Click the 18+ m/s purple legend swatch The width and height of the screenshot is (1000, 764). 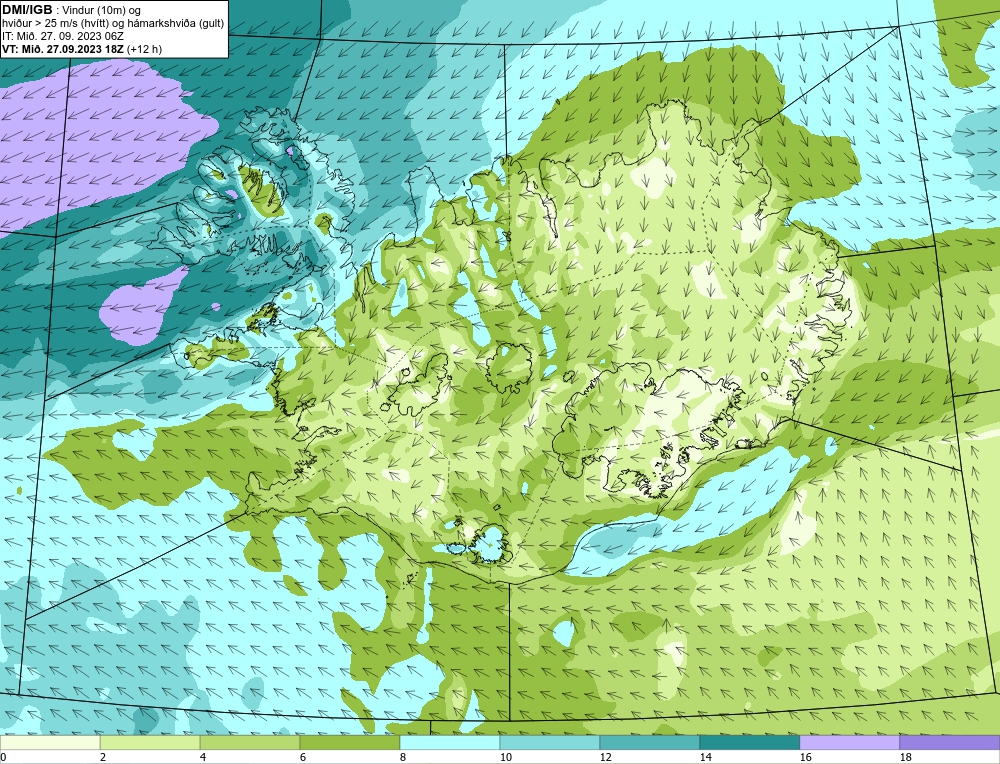(x=950, y=742)
